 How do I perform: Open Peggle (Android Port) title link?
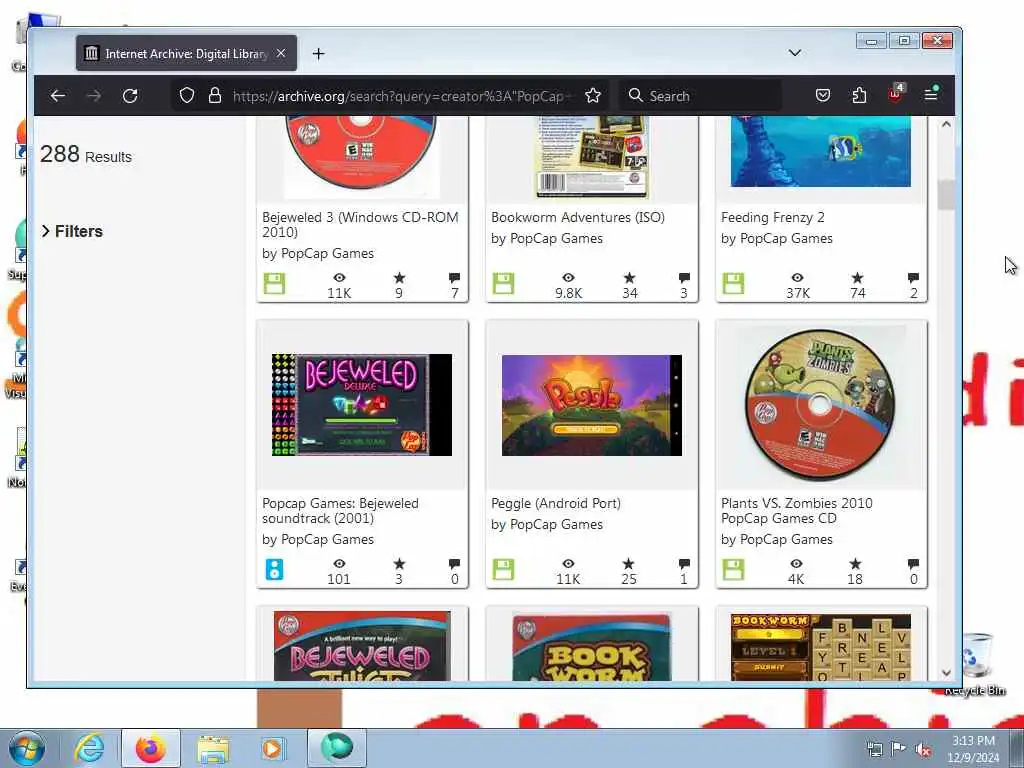[556, 504]
